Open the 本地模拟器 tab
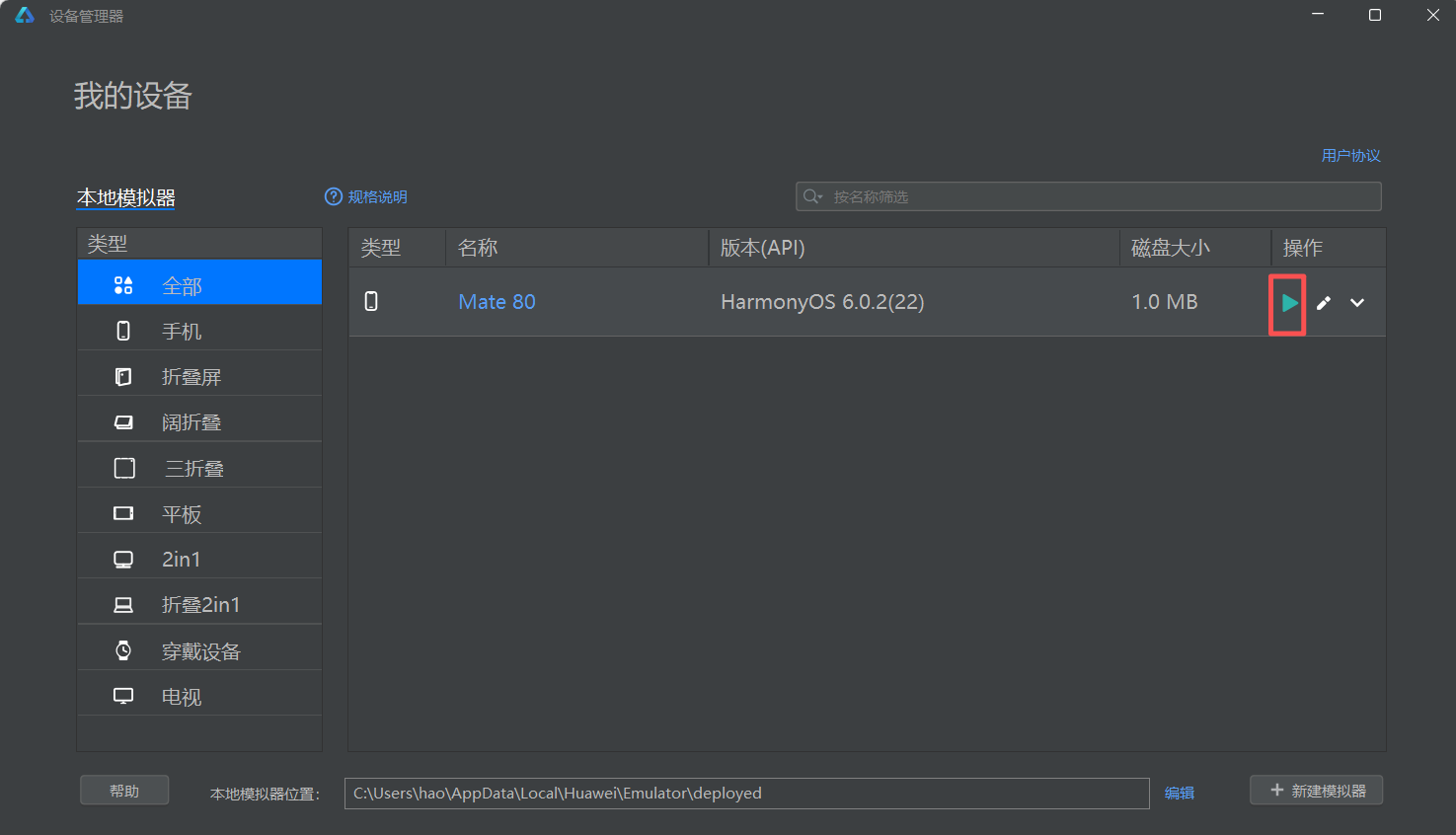Screen dimensions: 1456x835 pyautogui.click(x=126, y=197)
